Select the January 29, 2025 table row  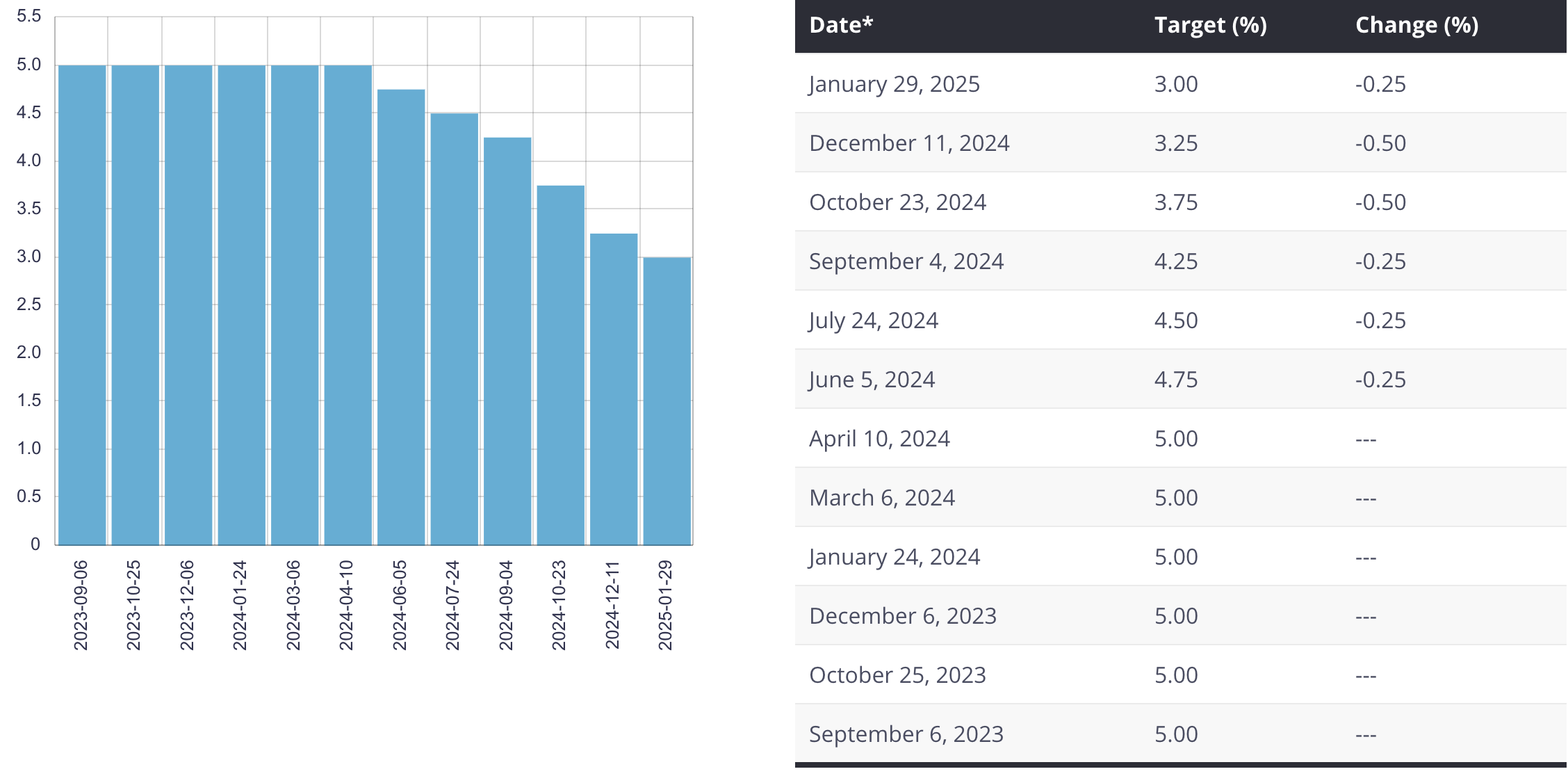(x=894, y=84)
